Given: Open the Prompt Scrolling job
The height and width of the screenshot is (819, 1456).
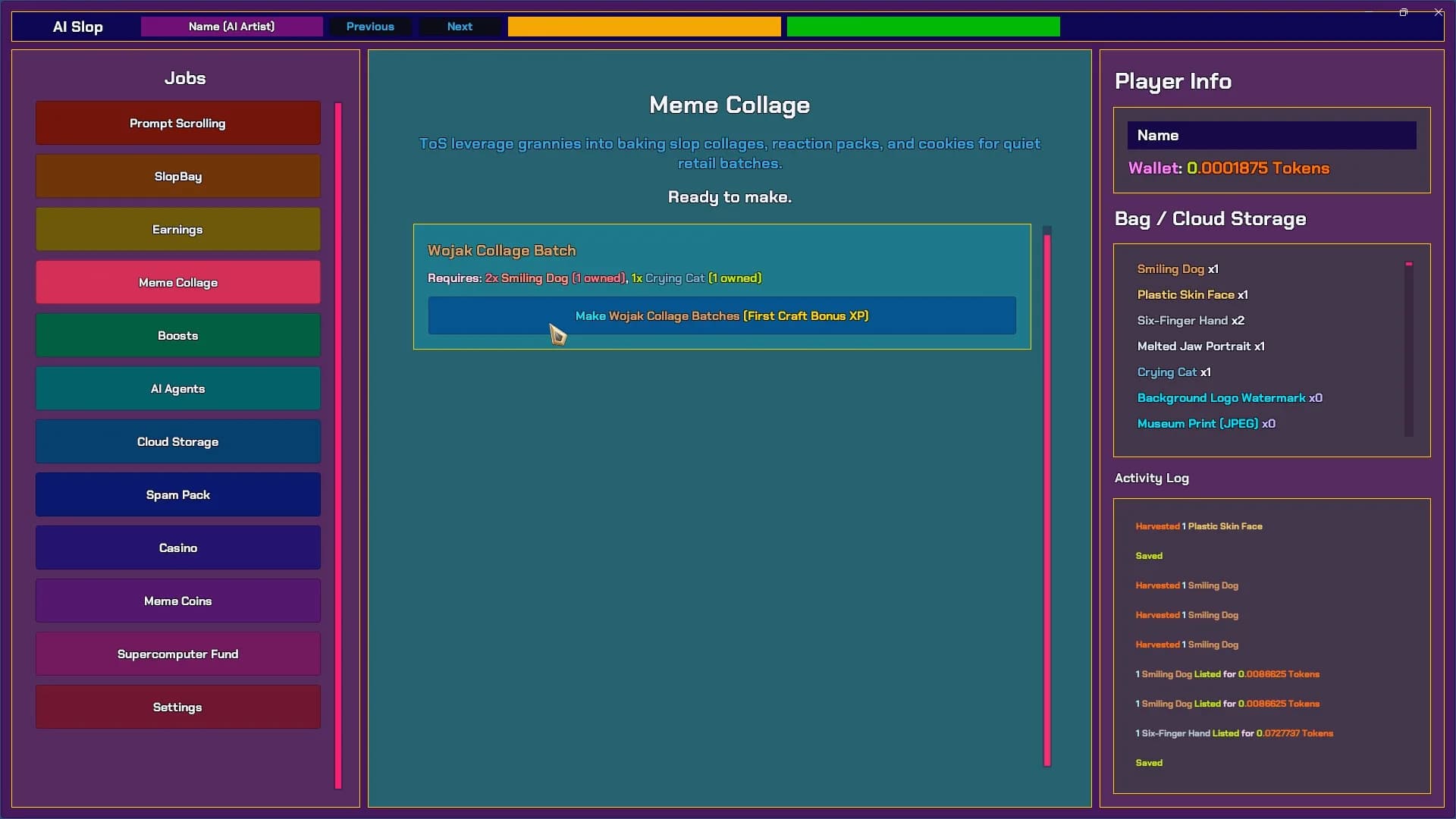Looking at the screenshot, I should click(177, 123).
